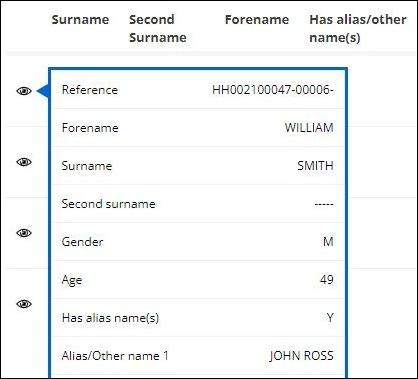Click the Has alias name(s) value Y
This screenshot has height=379, width=418.
coord(330,317)
